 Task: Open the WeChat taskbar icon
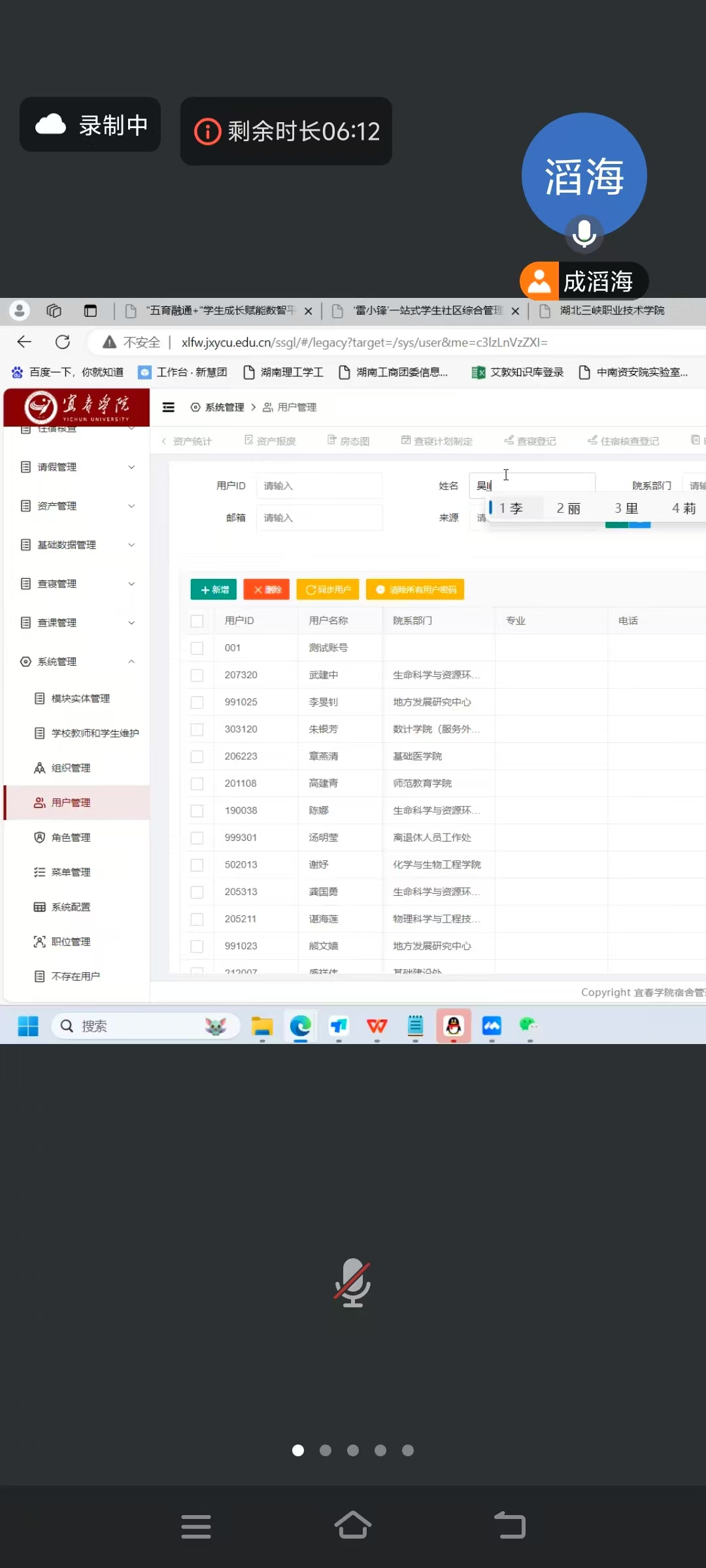pyautogui.click(x=529, y=1026)
